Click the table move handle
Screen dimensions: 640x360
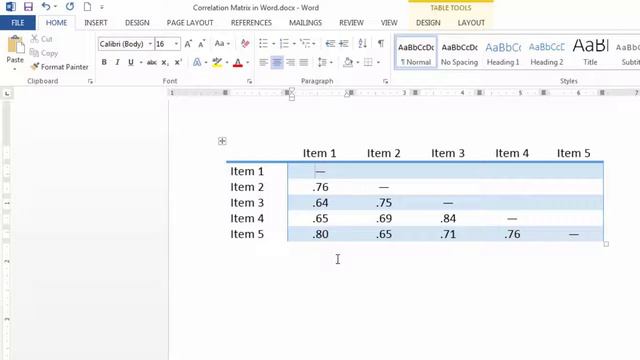point(222,141)
